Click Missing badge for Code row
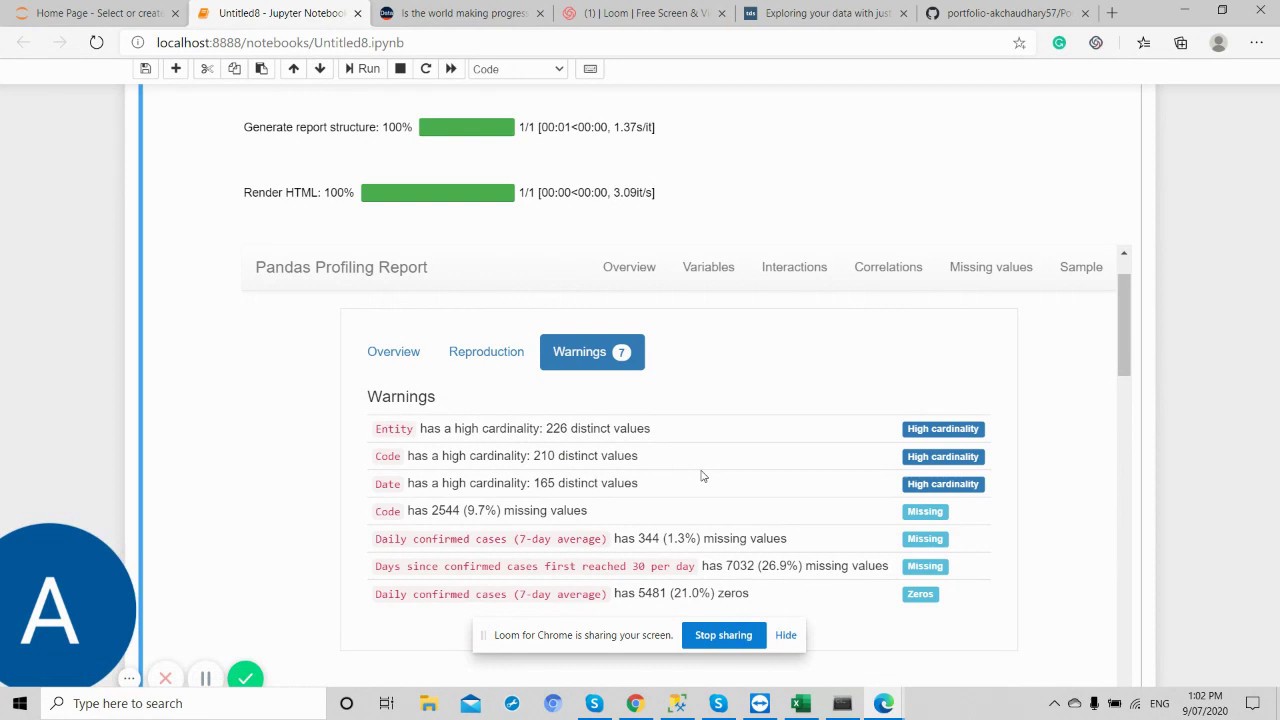The height and width of the screenshot is (720, 1280). click(924, 511)
